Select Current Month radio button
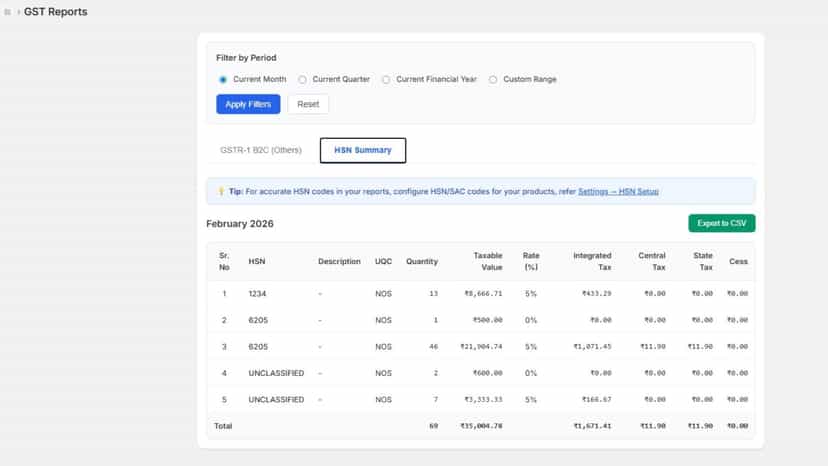Screen dimensions: 828x466 223,79
